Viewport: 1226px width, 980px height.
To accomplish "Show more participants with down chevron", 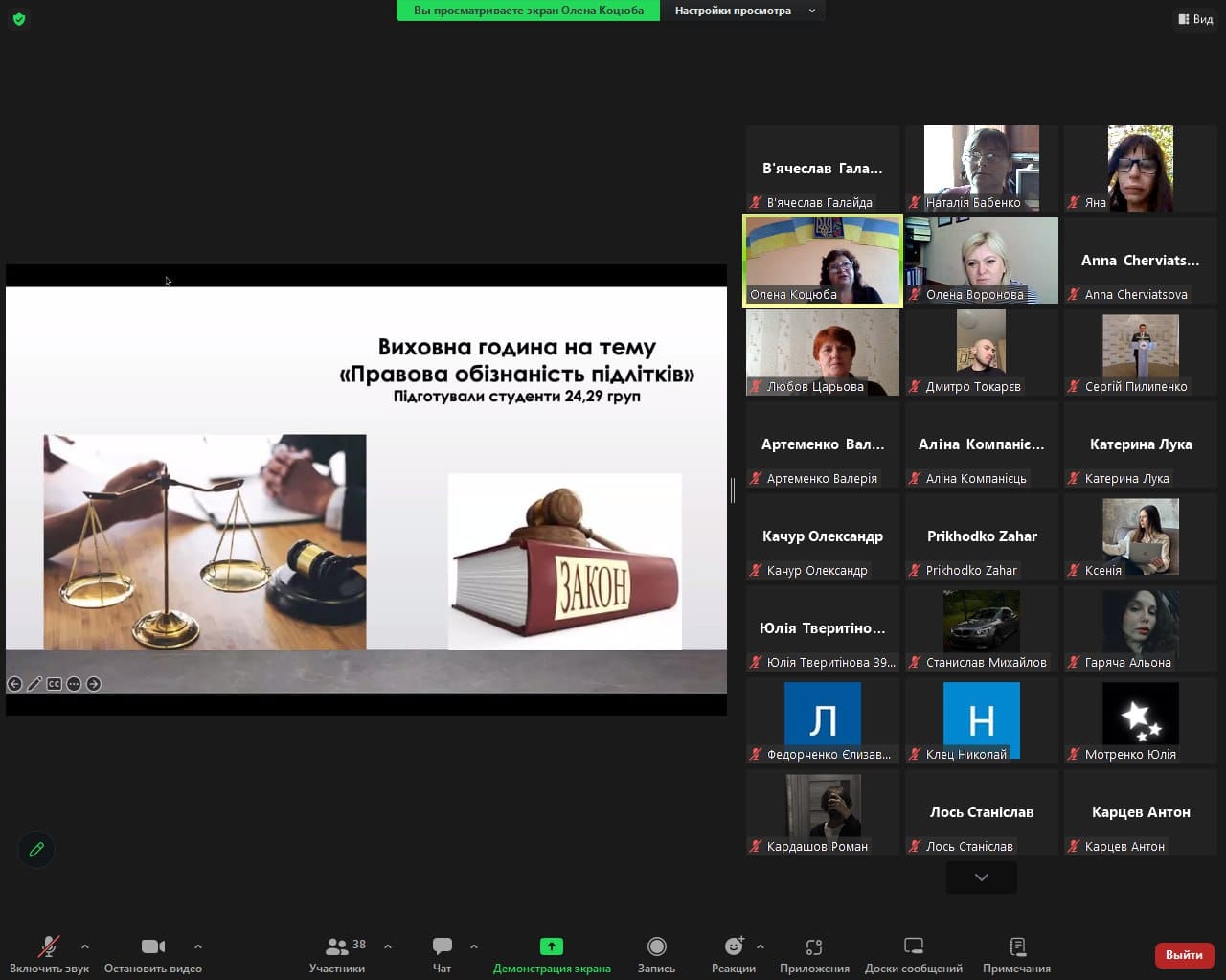I will (981, 877).
